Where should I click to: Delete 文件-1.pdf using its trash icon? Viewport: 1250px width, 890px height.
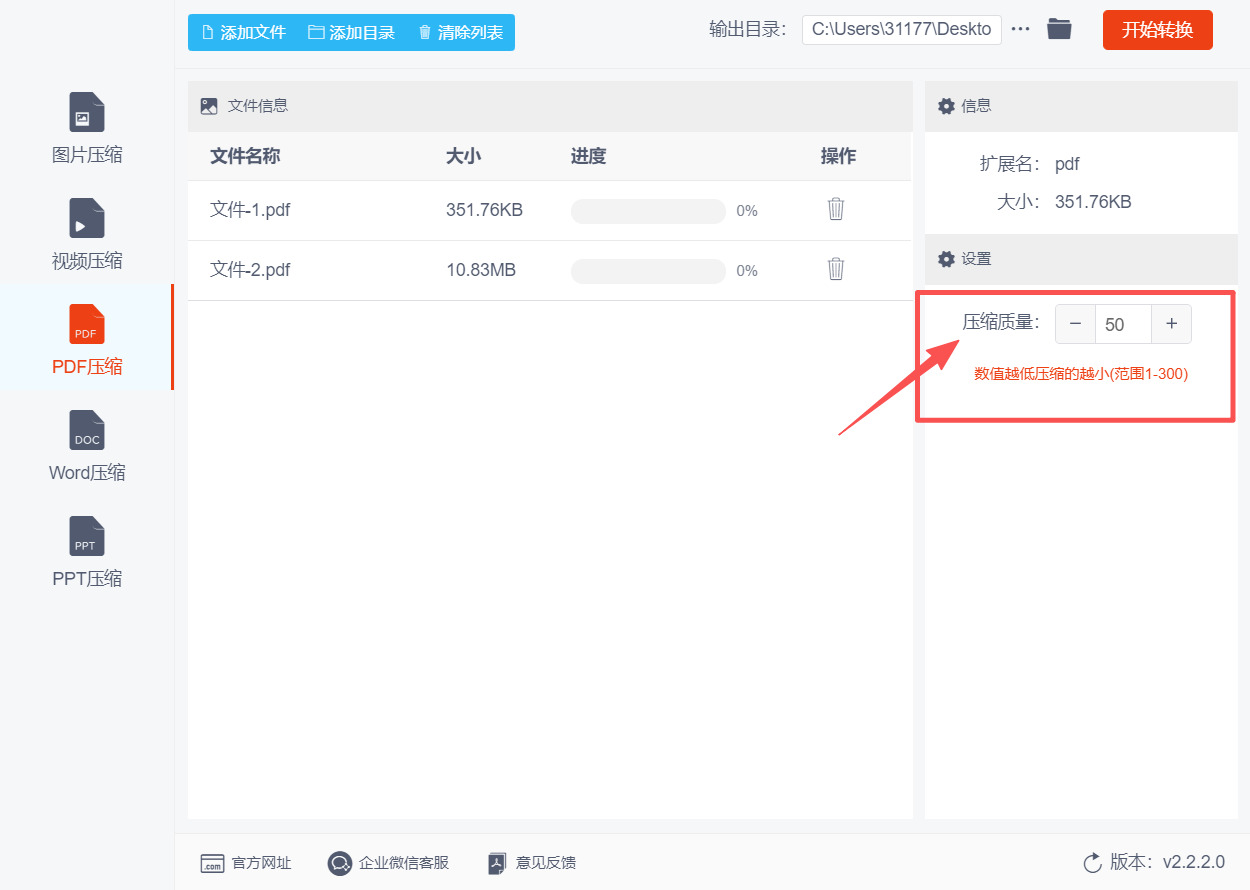click(835, 210)
